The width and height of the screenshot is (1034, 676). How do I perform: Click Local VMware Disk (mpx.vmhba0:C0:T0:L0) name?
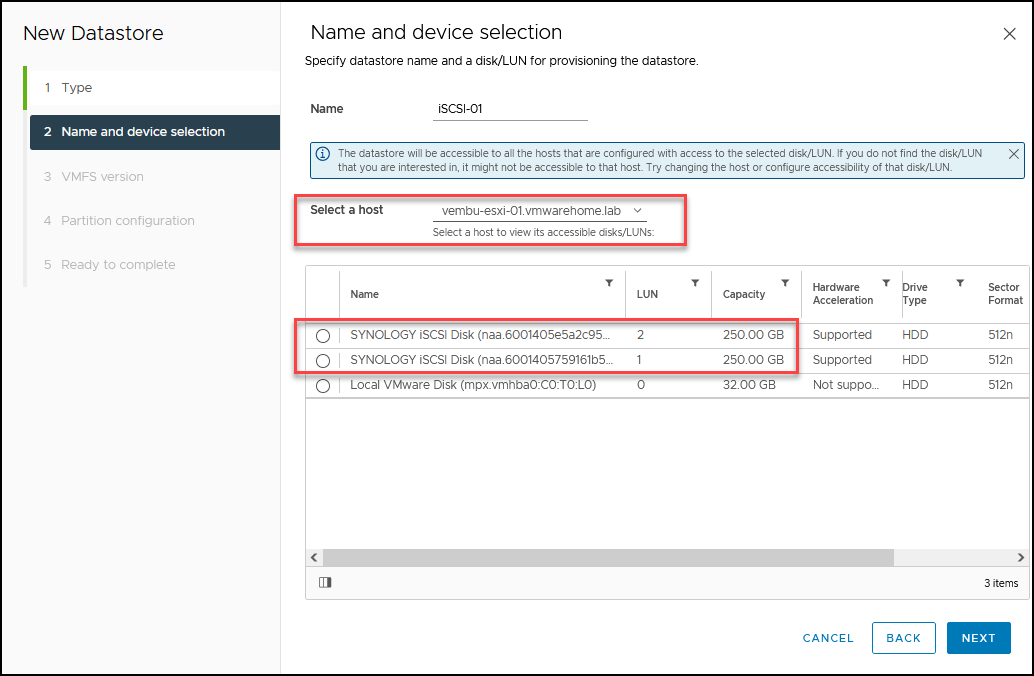coord(473,385)
